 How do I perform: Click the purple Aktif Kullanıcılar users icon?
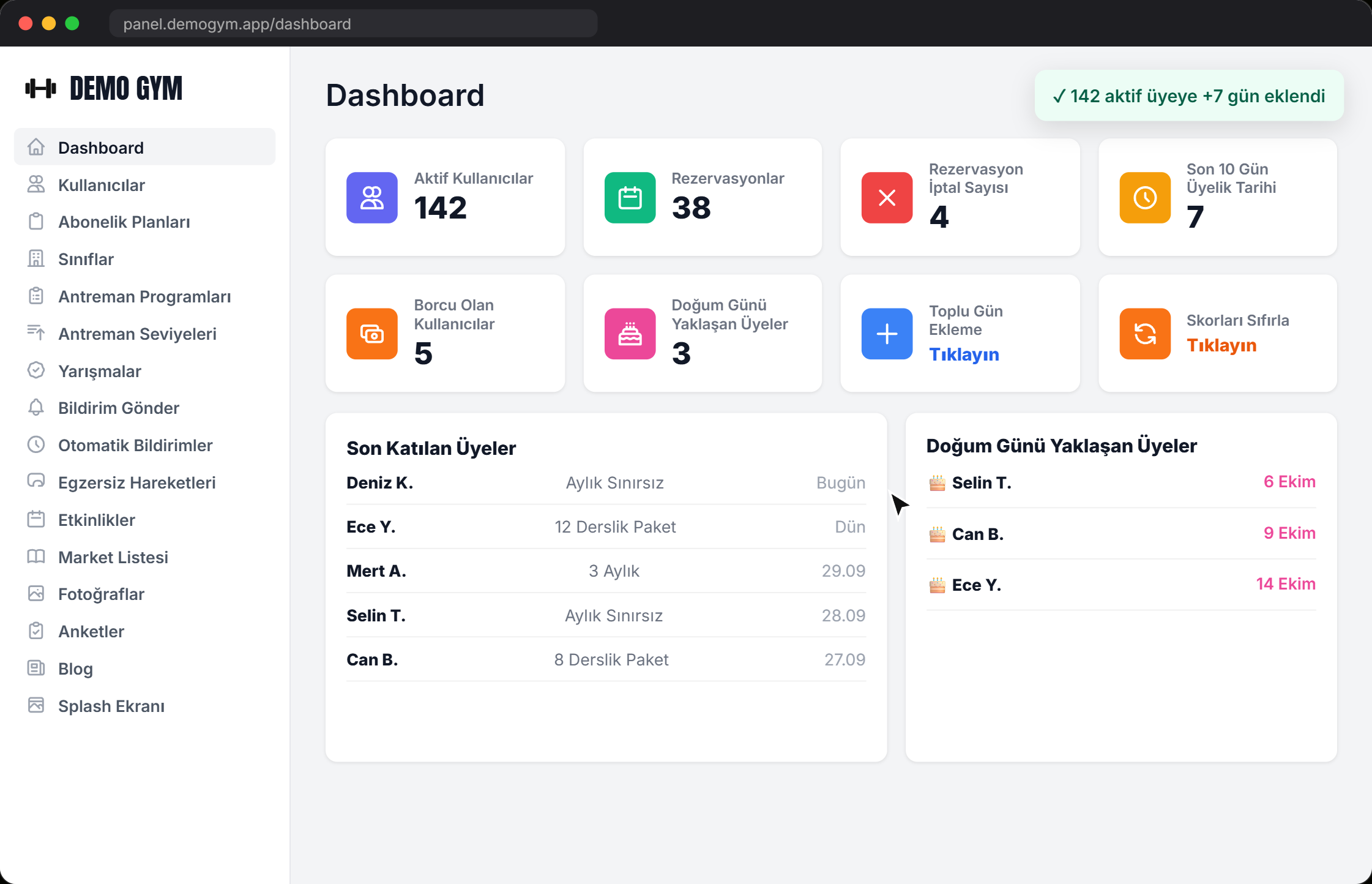(371, 197)
